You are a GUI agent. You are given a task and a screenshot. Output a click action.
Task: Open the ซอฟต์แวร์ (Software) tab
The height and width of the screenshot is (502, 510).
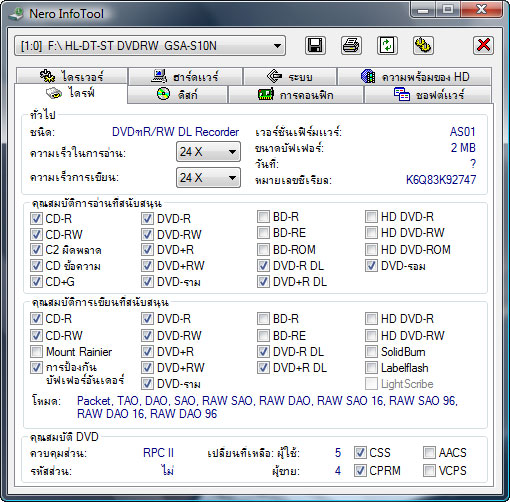click(428, 95)
